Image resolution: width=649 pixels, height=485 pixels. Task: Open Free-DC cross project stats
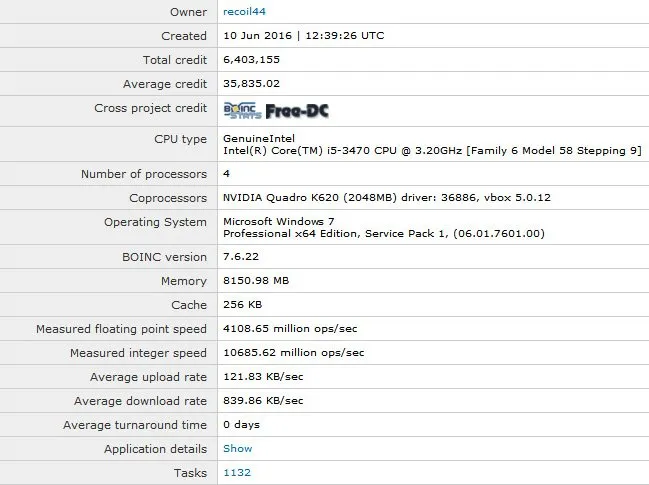click(x=297, y=111)
